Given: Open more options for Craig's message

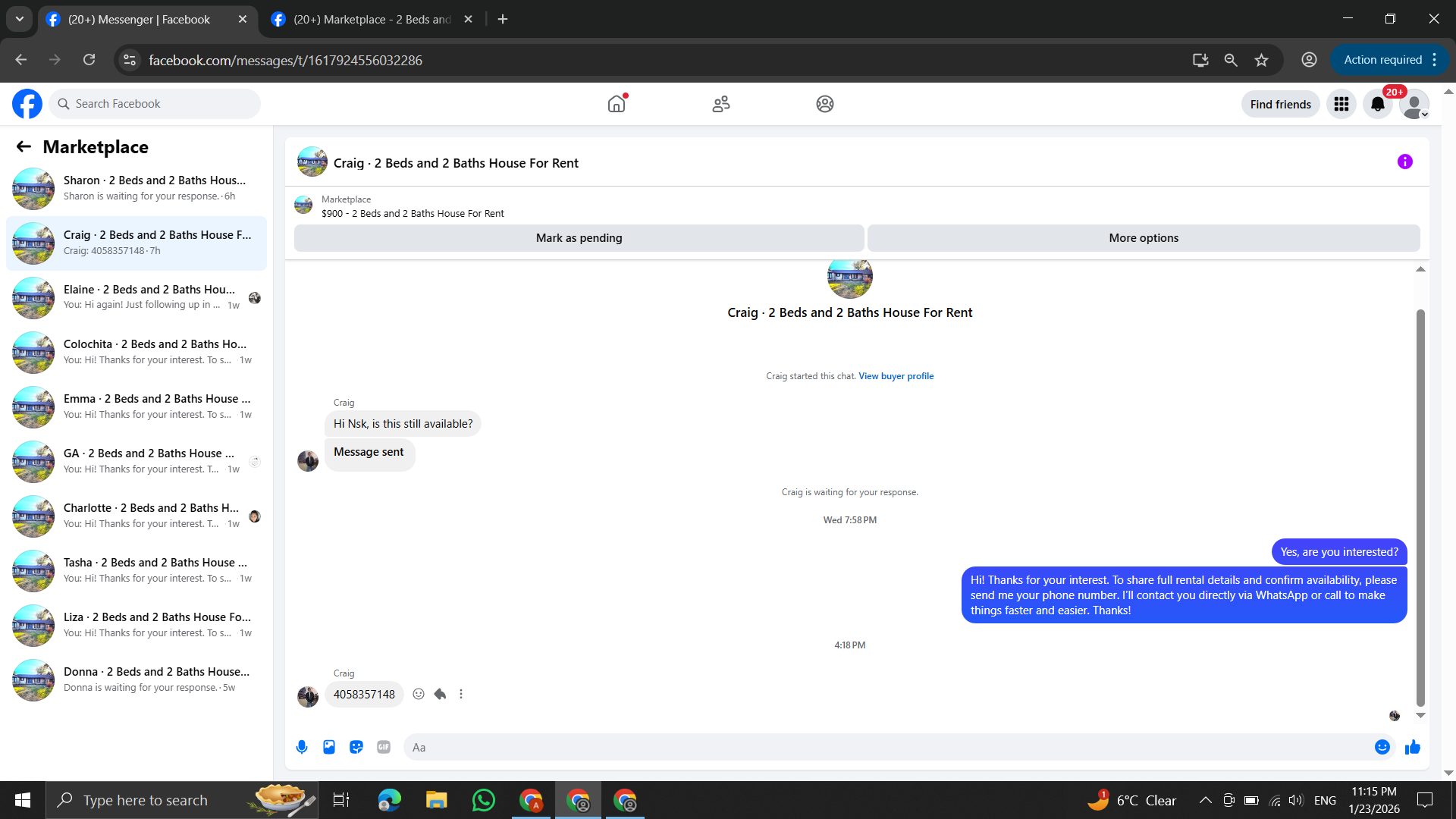Looking at the screenshot, I should coord(461,694).
